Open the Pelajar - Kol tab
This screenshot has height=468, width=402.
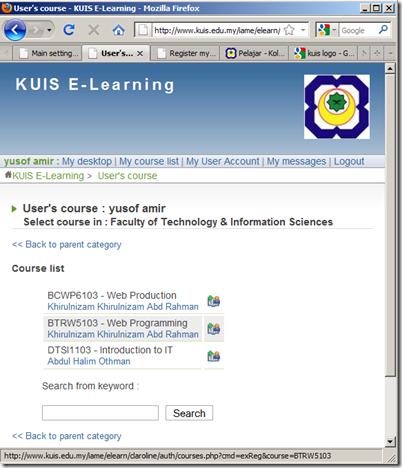tap(255, 53)
